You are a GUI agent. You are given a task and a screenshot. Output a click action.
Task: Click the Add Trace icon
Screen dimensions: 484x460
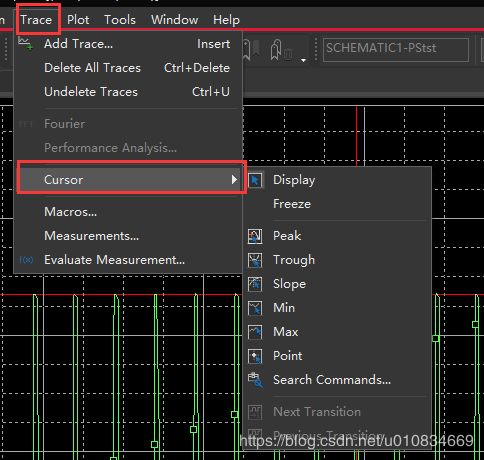coord(25,44)
